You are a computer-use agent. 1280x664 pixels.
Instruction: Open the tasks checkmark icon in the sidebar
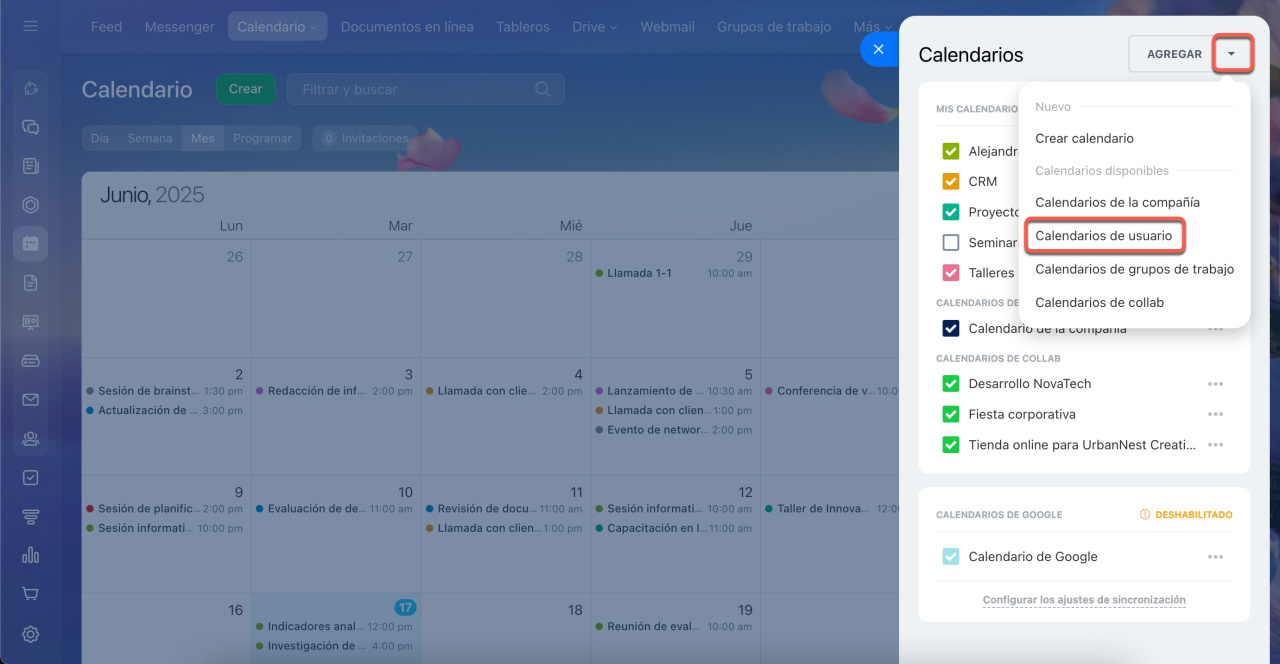point(30,478)
